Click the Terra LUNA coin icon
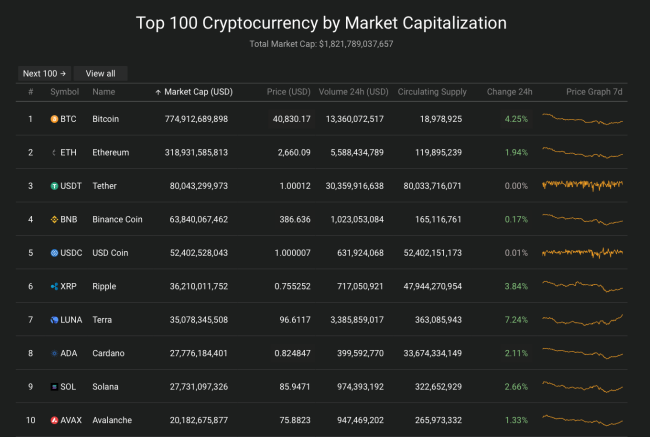The width and height of the screenshot is (650, 437). click(x=54, y=320)
